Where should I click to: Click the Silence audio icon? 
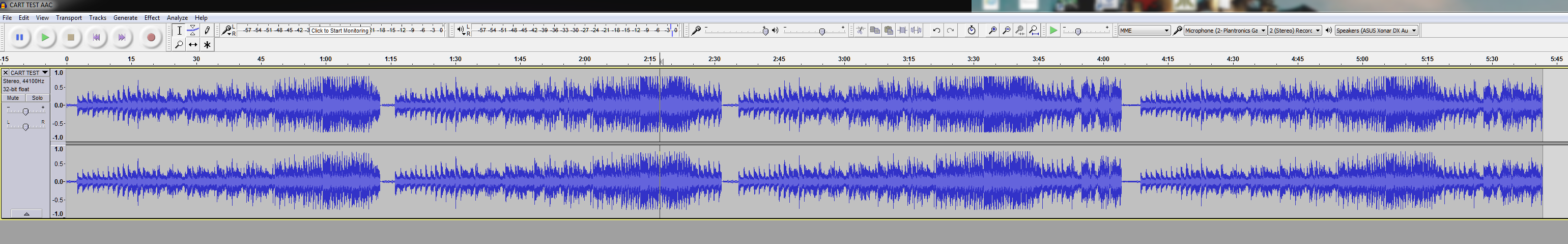pyautogui.click(x=916, y=31)
